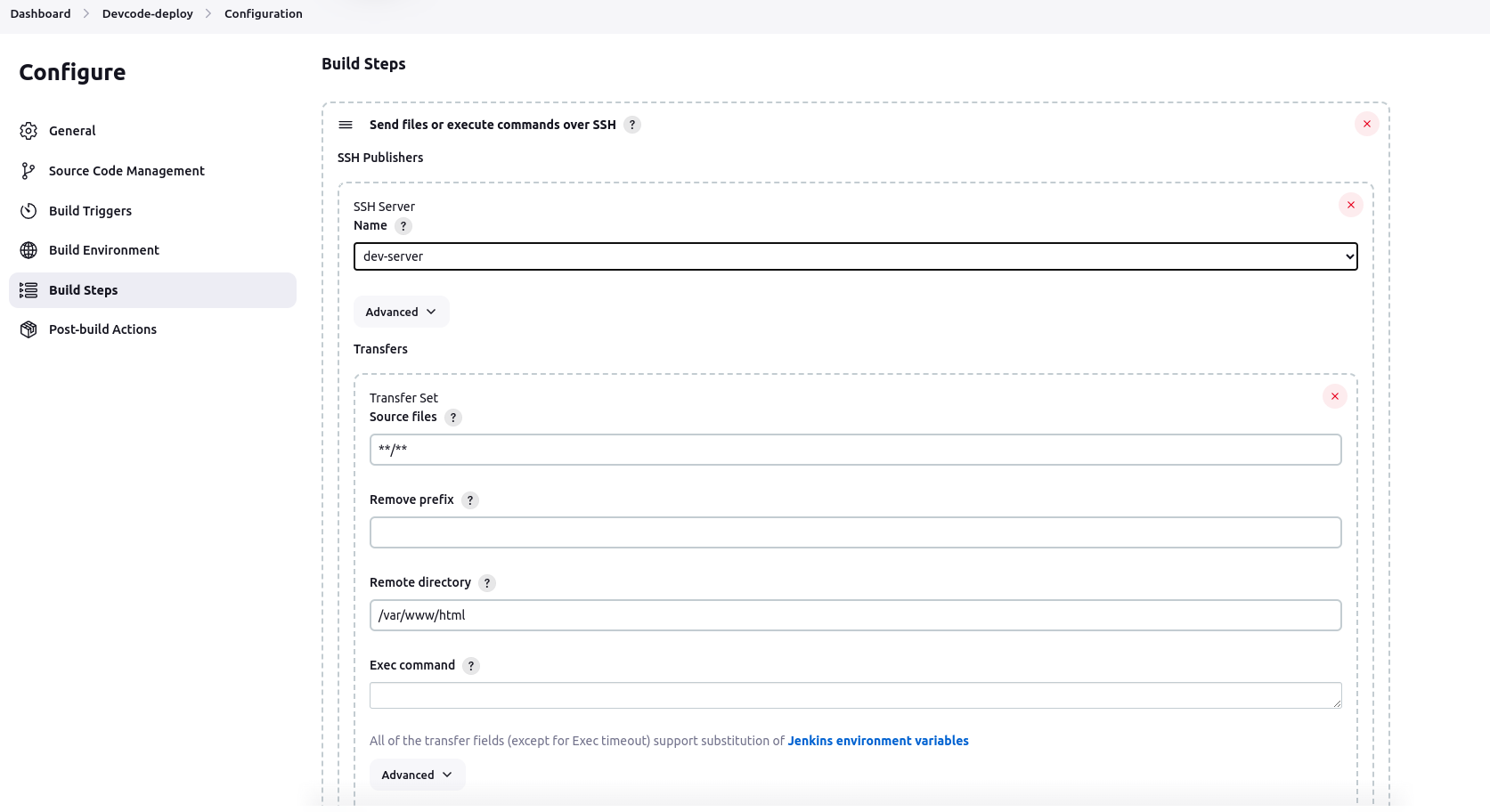1490x812 pixels.
Task: Delete the Send files over SSH step
Action: click(x=1366, y=124)
